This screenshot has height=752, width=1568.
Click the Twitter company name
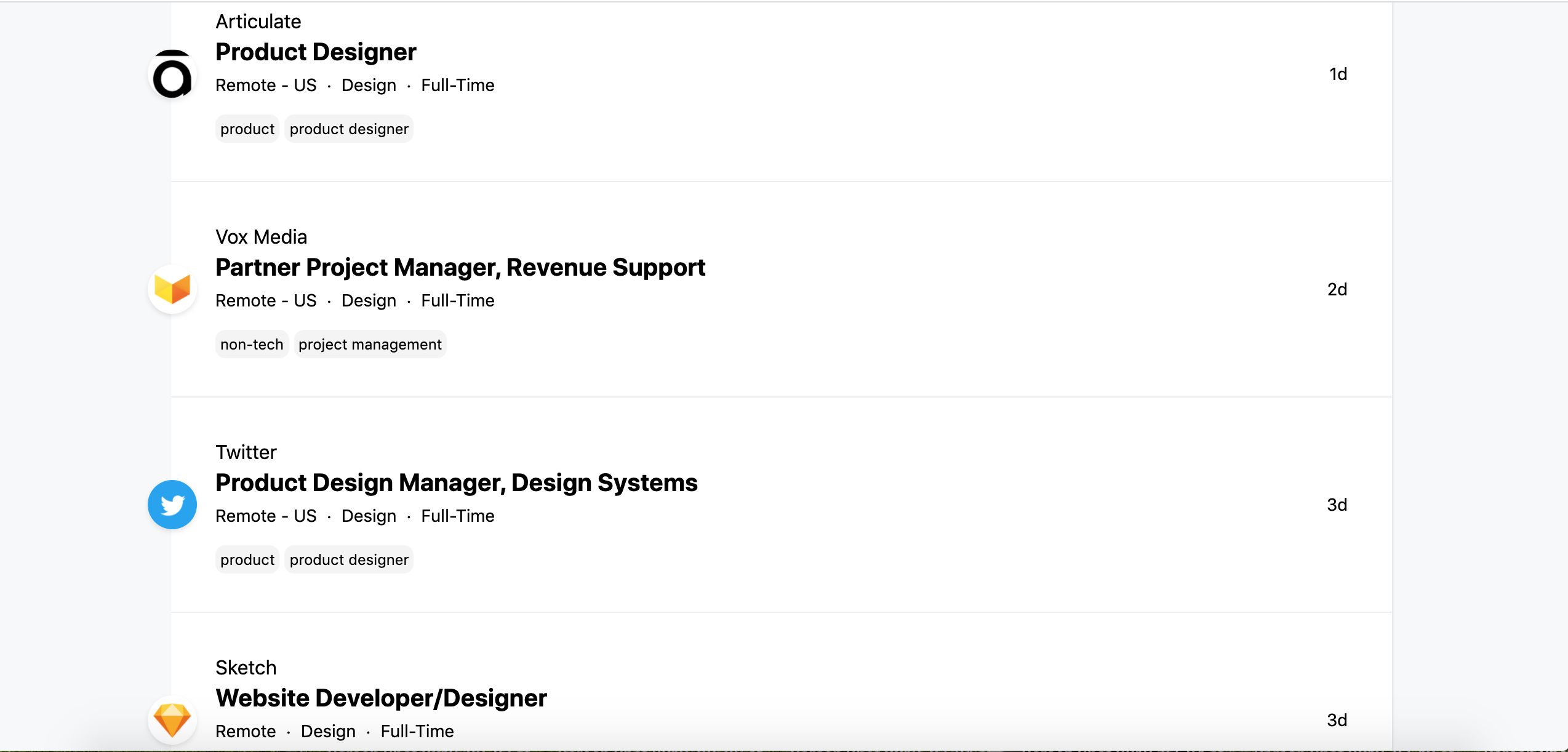pos(246,452)
